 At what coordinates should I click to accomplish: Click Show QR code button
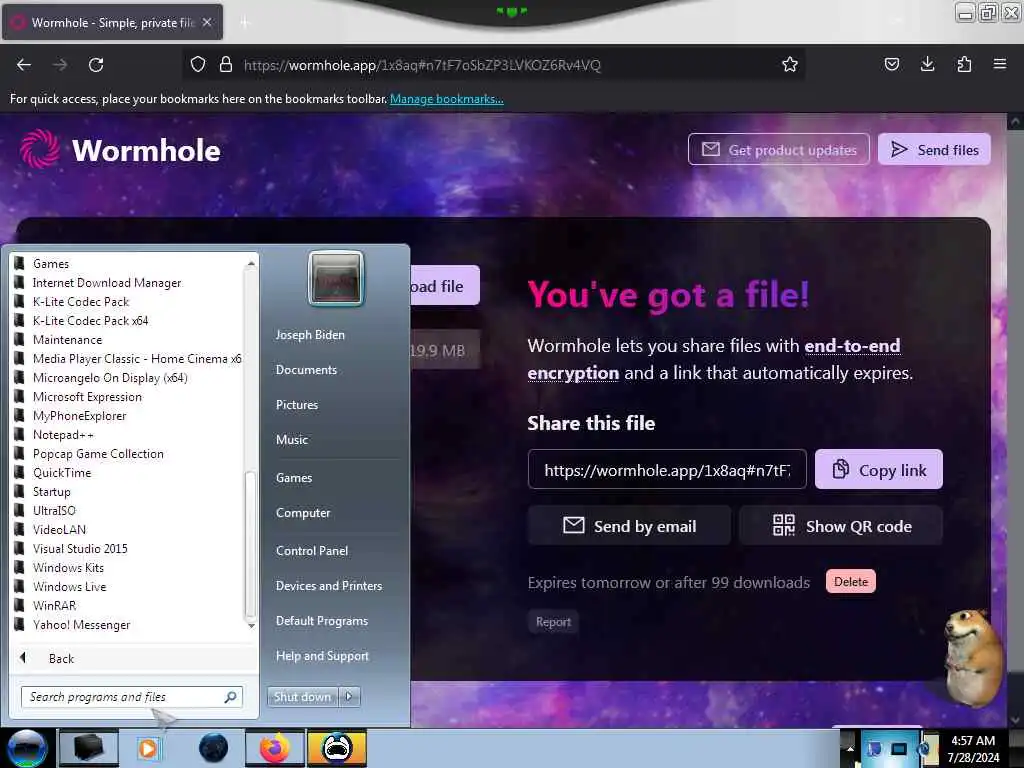[x=841, y=525]
